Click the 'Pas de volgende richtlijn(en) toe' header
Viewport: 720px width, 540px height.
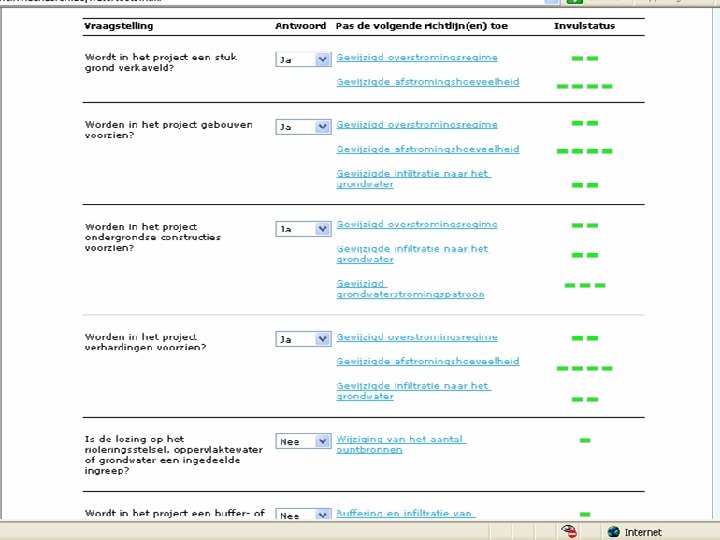coord(422,26)
